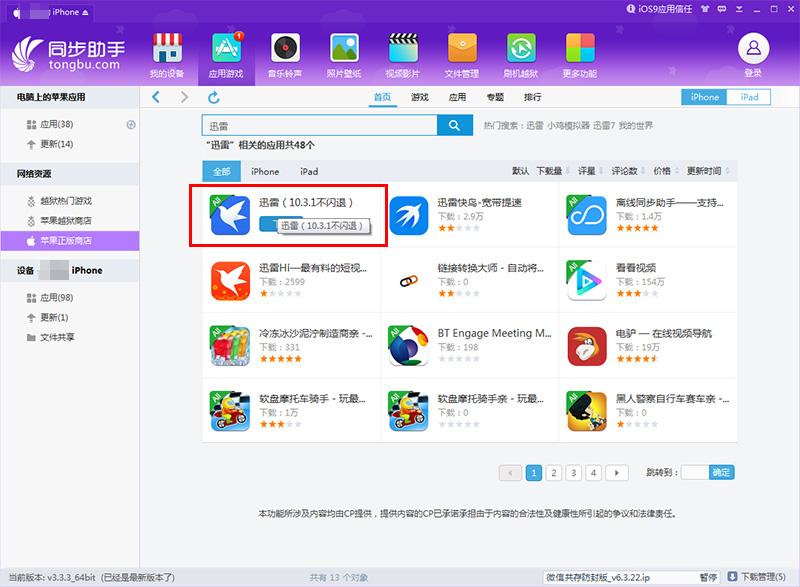This screenshot has height=587, width=800.
Task: Click the 迅雷快鸟 app icon
Action: pos(408,215)
